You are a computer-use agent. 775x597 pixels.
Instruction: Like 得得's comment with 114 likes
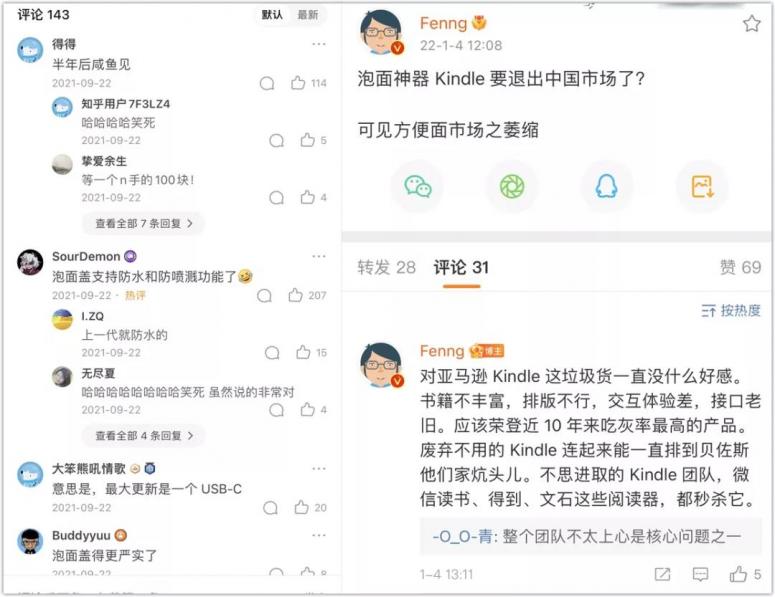click(x=298, y=83)
